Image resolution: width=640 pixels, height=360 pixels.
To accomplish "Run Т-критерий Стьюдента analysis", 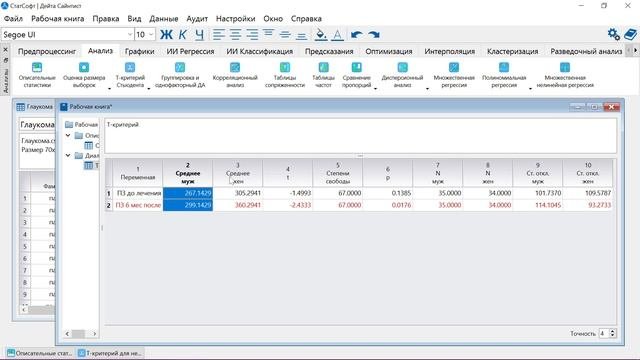I will [x=130, y=75].
